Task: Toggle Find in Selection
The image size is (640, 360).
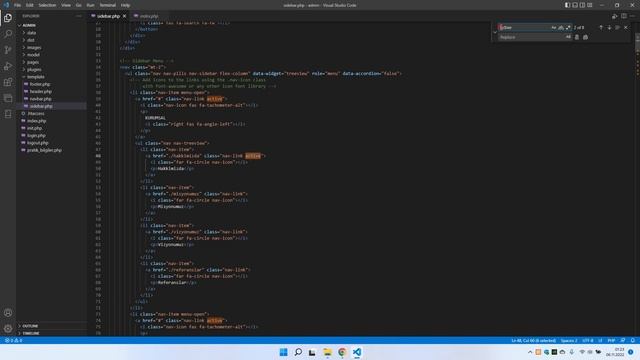Action: click(618, 27)
